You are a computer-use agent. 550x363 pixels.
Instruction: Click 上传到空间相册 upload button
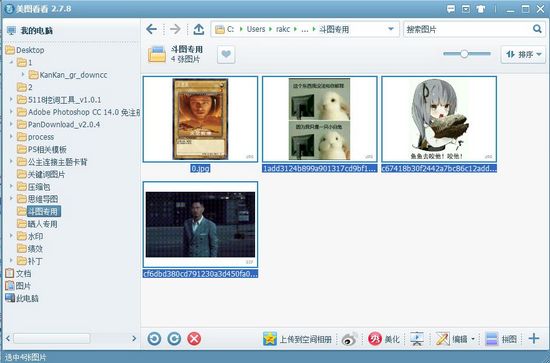(x=297, y=339)
